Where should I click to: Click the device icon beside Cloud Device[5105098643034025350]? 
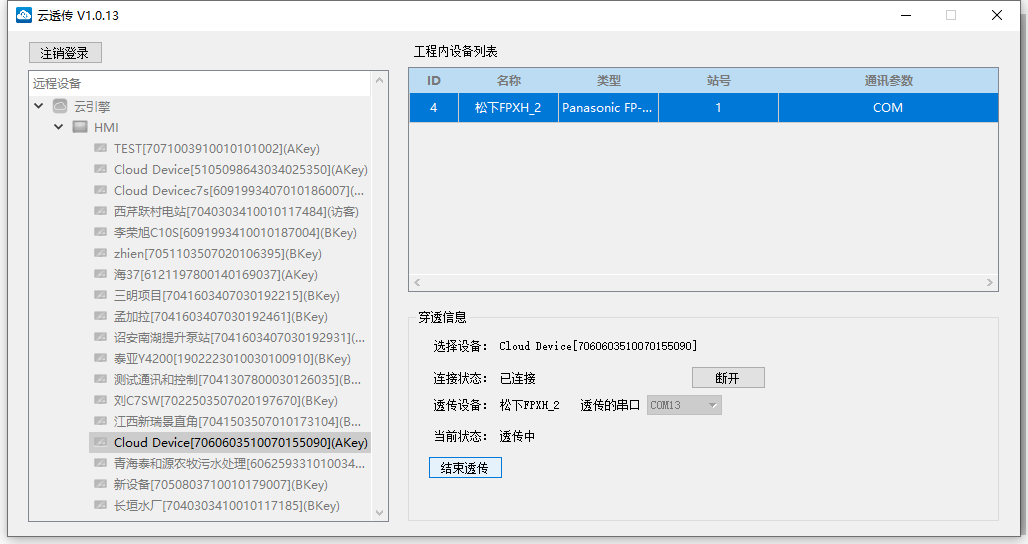100,169
